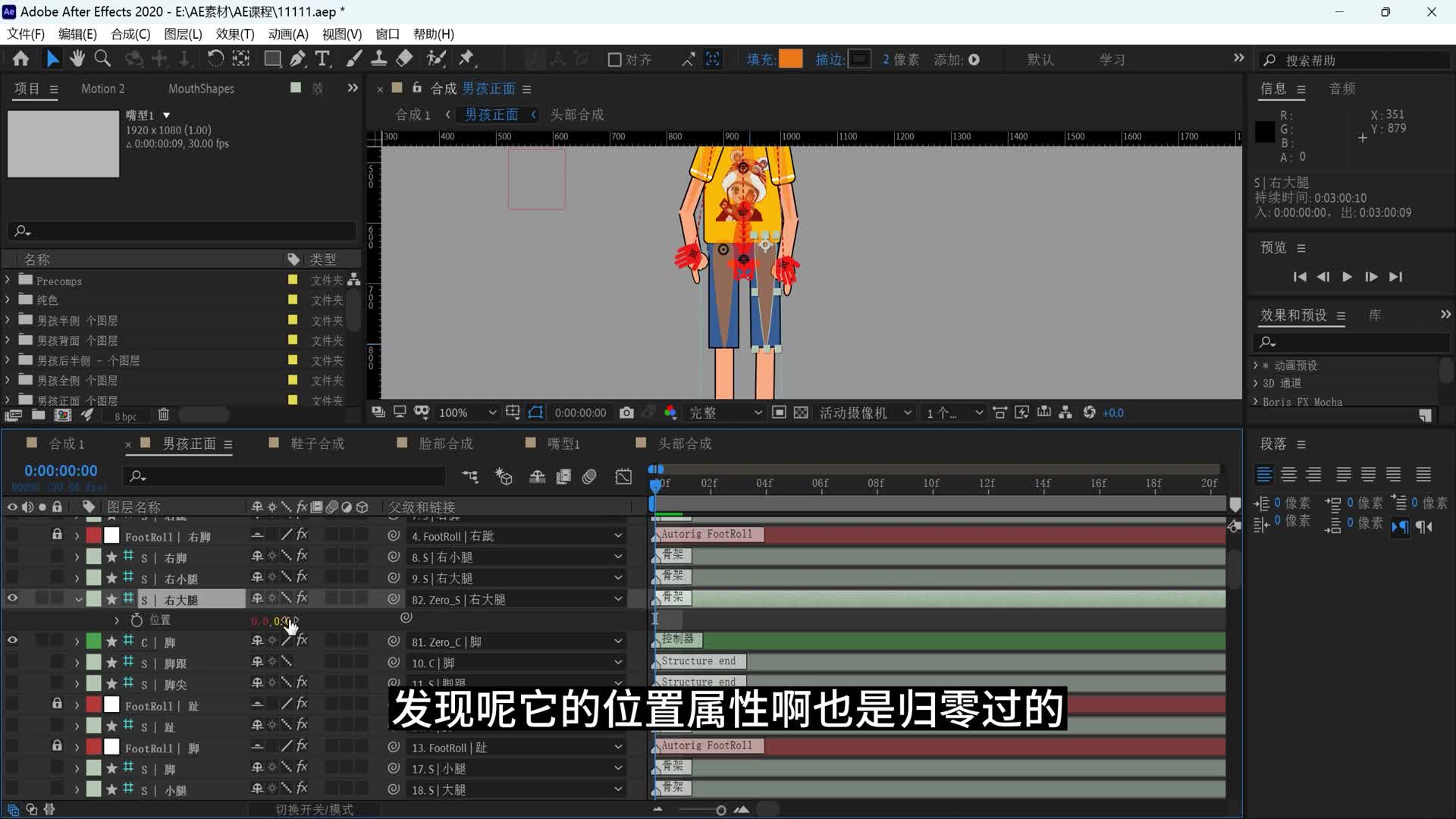Delete selected item with trash icon
Image resolution: width=1456 pixels, height=819 pixels.
click(x=163, y=415)
